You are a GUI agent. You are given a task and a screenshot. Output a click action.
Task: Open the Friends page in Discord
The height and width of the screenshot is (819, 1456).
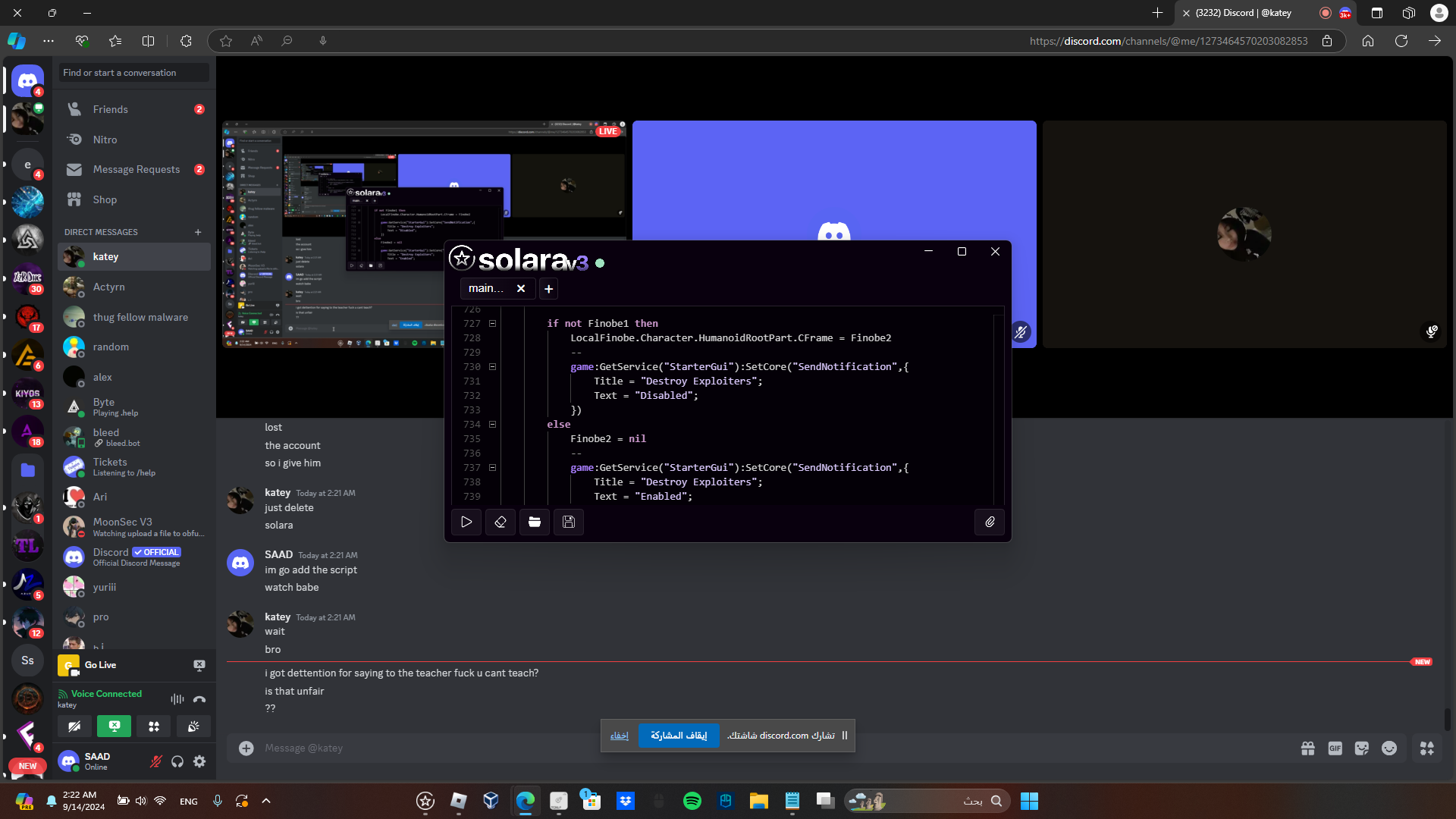(x=134, y=109)
